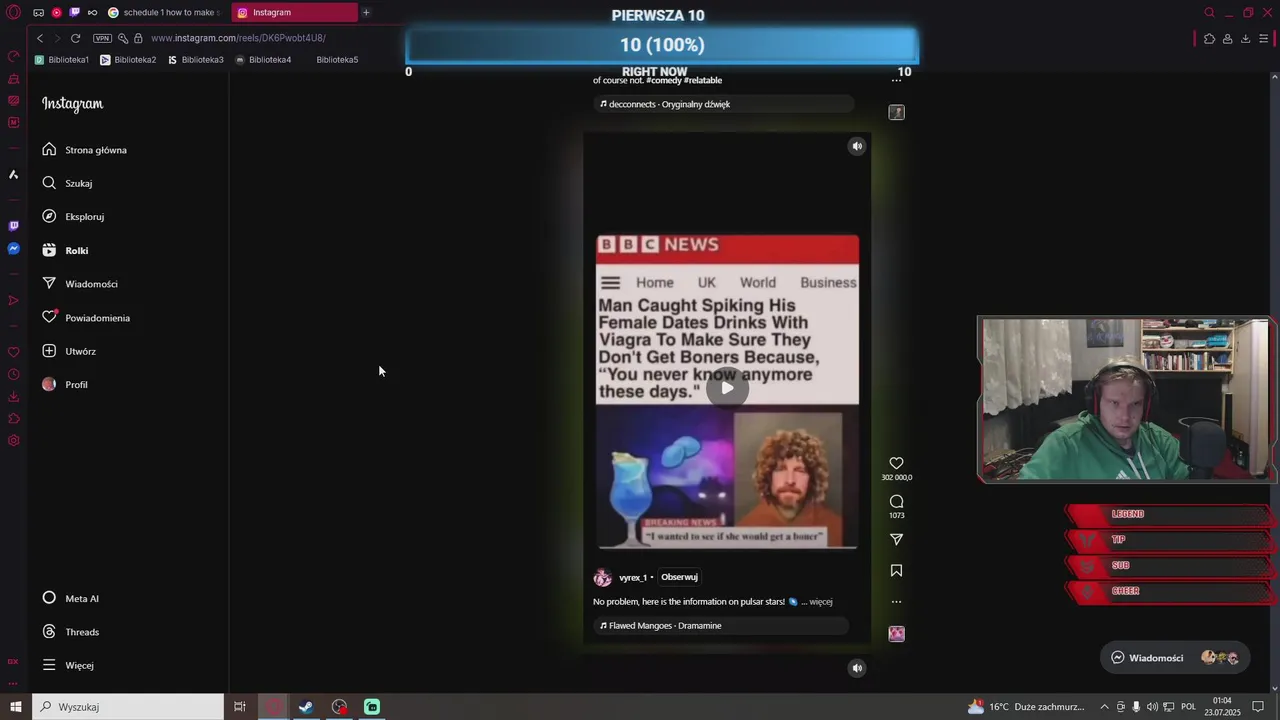Select the Instagram browser tab
Image resolution: width=1280 pixels, height=720 pixels.
[x=294, y=13]
